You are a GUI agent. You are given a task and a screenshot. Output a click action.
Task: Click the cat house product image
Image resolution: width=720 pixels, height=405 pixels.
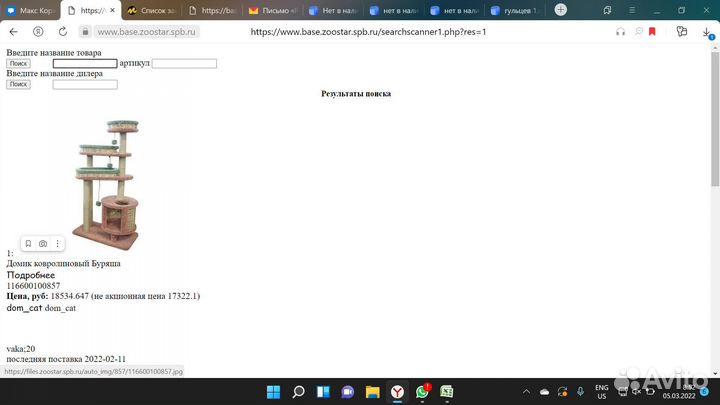tap(106, 183)
